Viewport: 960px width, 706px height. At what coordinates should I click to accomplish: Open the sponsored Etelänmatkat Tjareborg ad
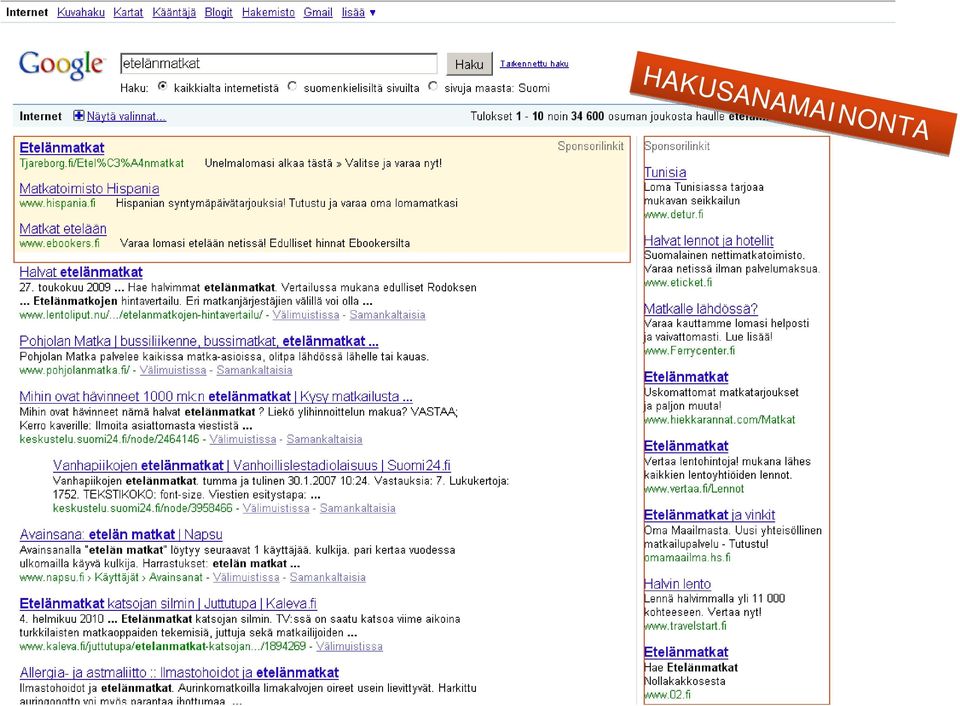point(62,148)
